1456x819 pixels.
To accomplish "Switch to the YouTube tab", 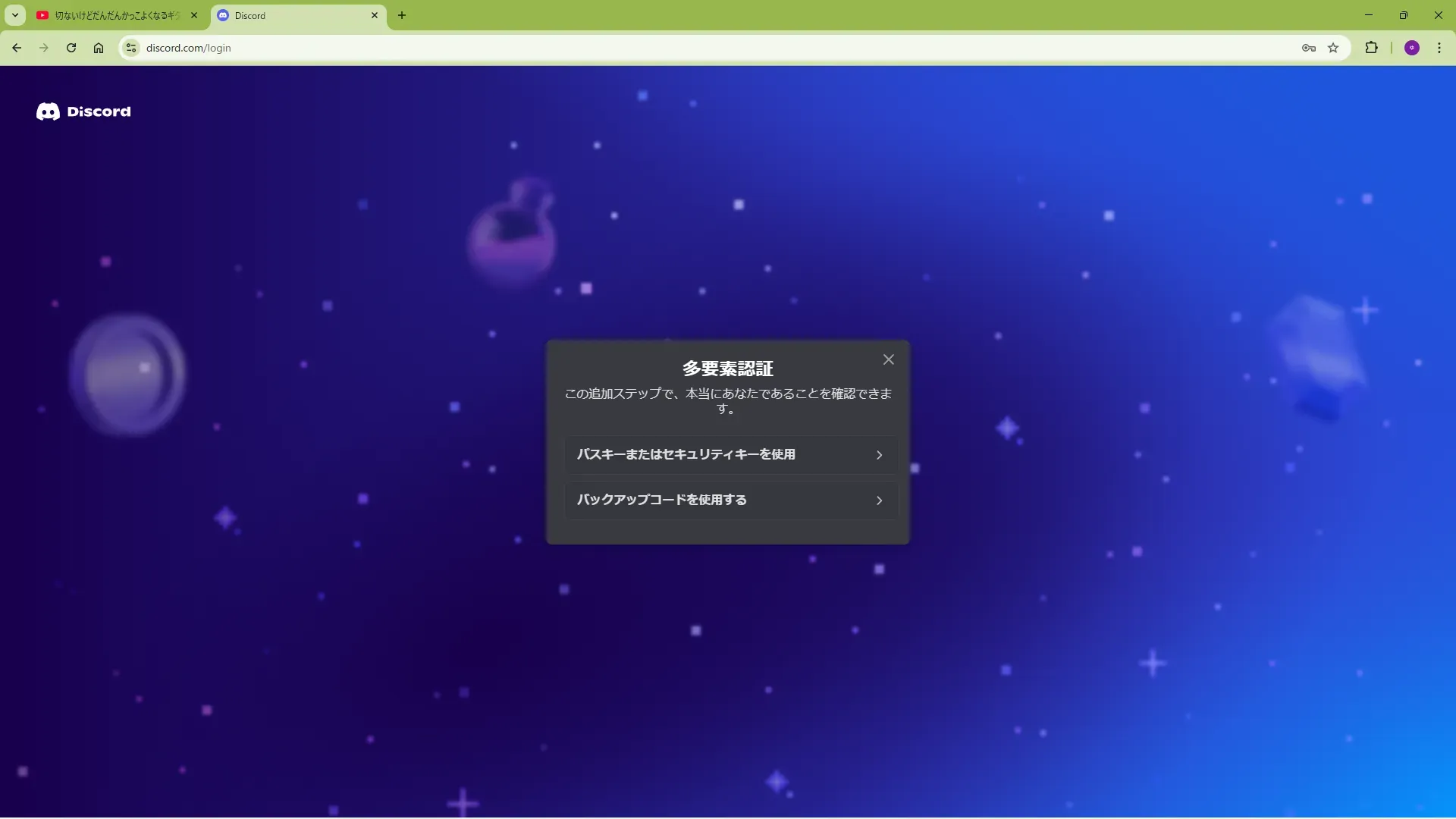I will pyautogui.click(x=114, y=15).
